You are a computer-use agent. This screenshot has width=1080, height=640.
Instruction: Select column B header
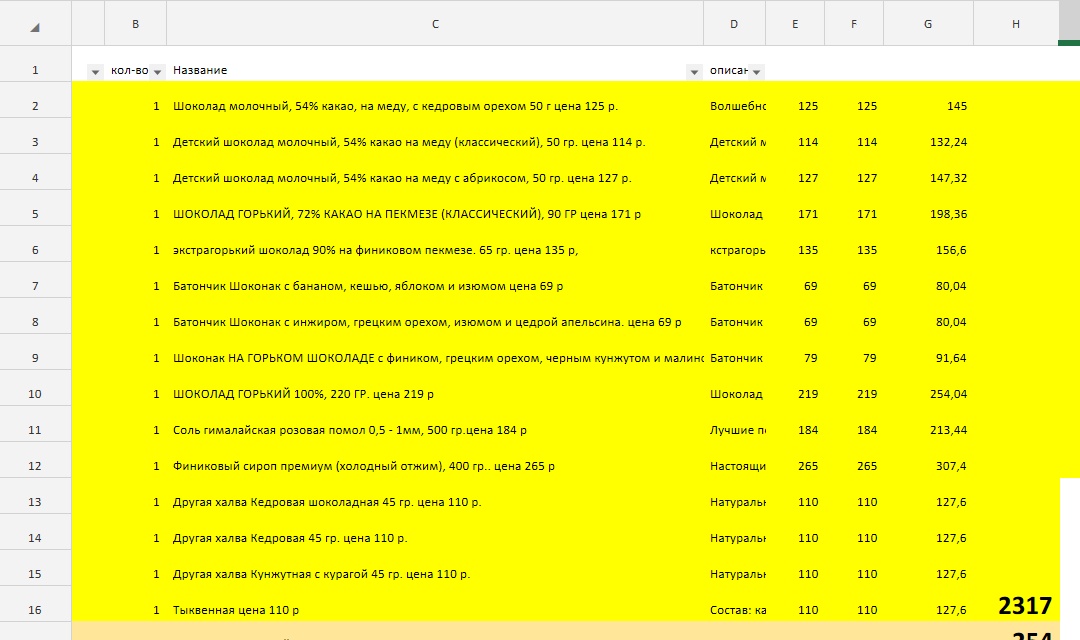click(x=135, y=24)
